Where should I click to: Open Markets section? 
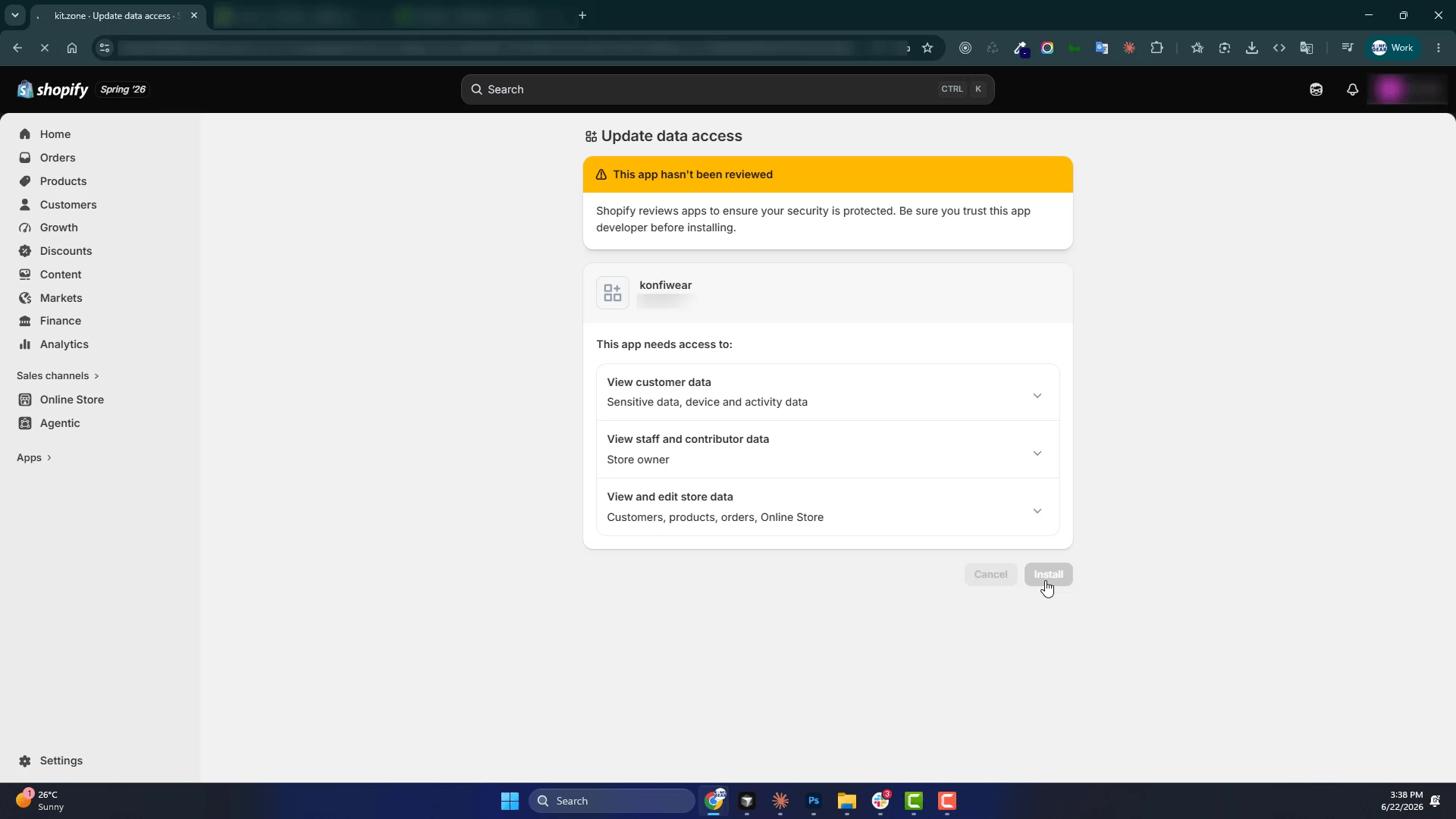coord(61,298)
